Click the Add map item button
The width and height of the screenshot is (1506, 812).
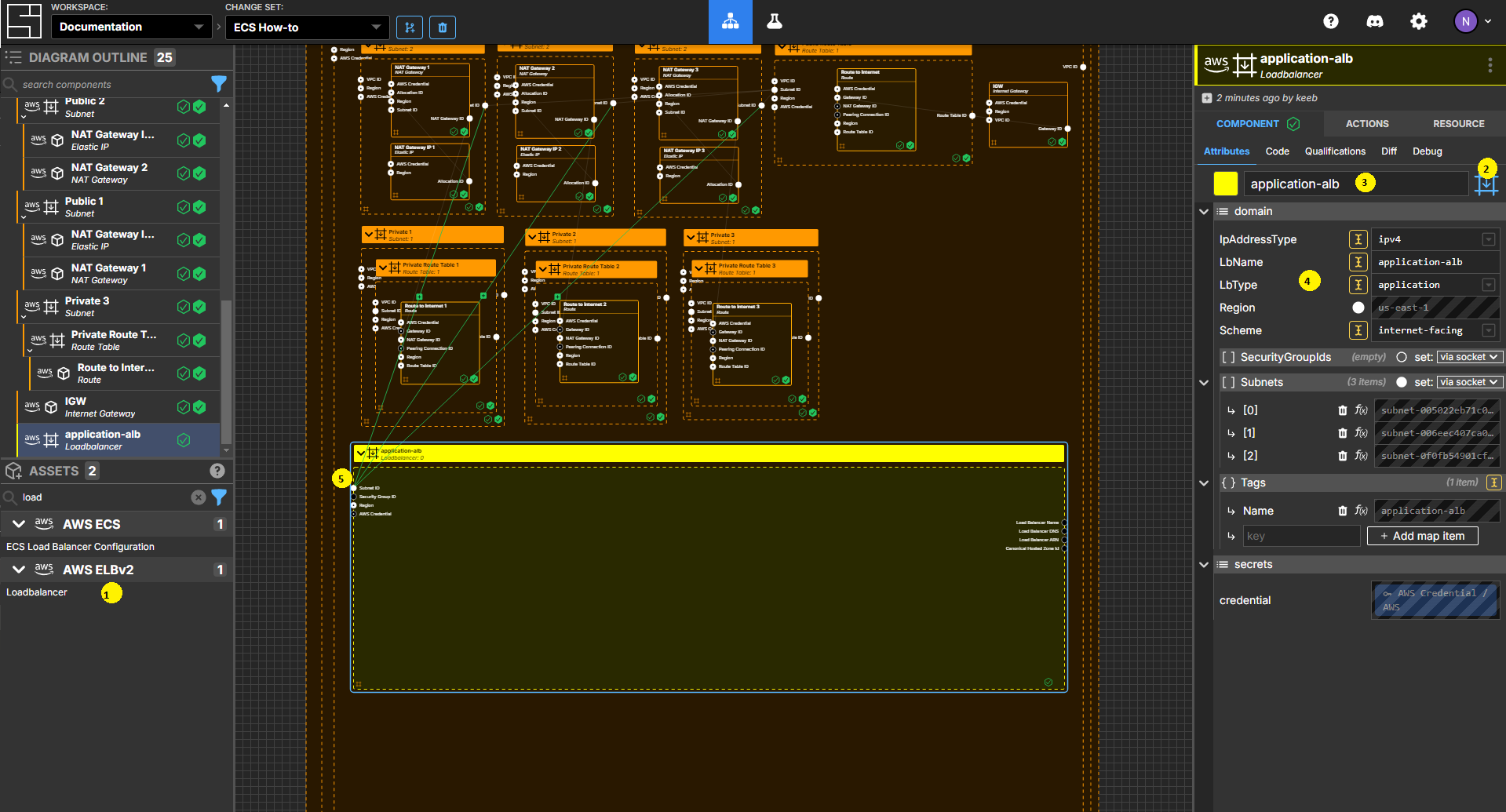point(1422,536)
